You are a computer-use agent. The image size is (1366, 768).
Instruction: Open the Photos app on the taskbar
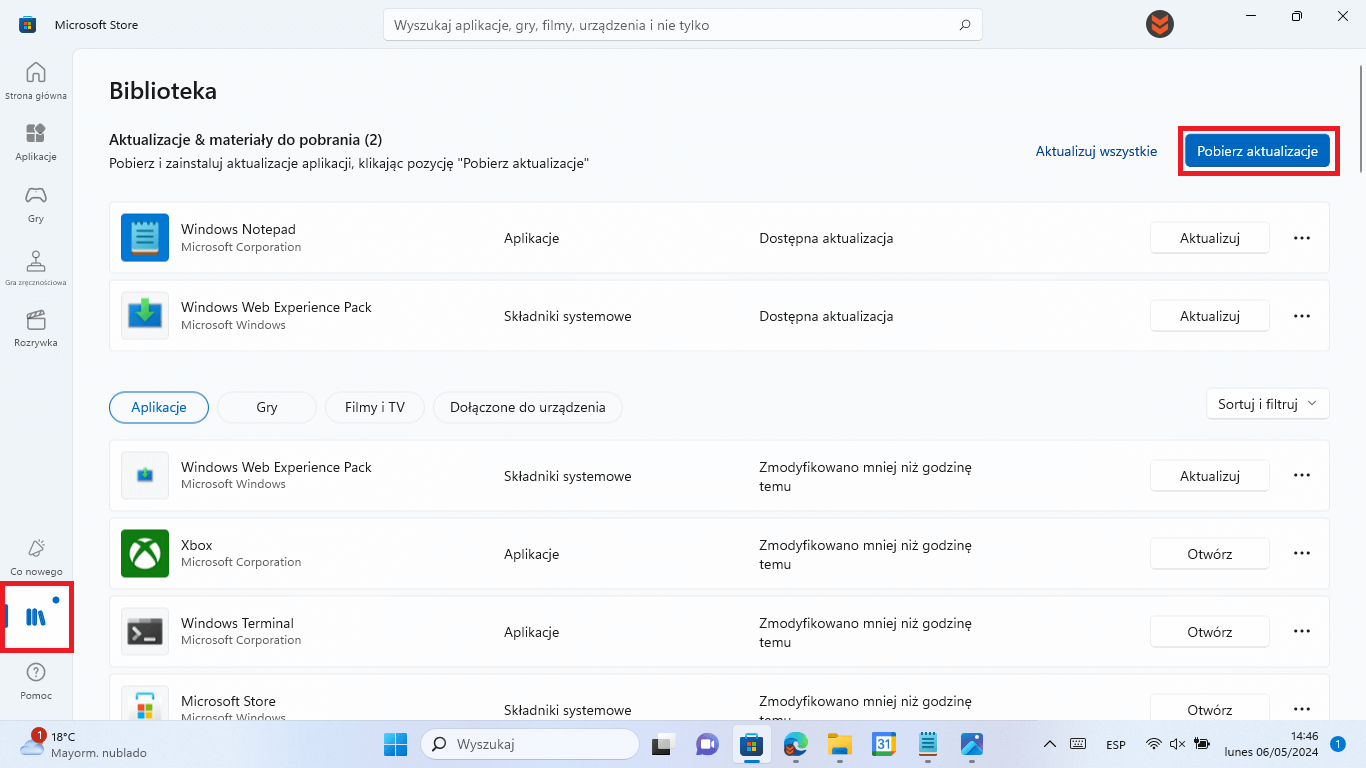(971, 744)
